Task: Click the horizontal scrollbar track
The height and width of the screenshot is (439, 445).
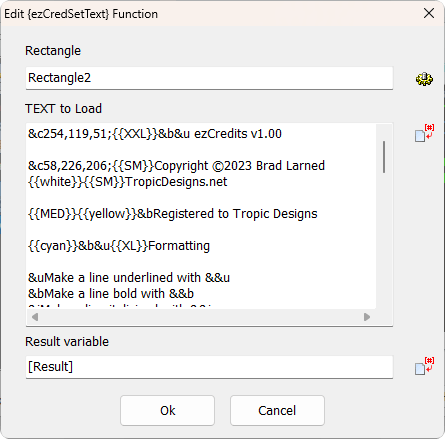Action: click(x=201, y=317)
